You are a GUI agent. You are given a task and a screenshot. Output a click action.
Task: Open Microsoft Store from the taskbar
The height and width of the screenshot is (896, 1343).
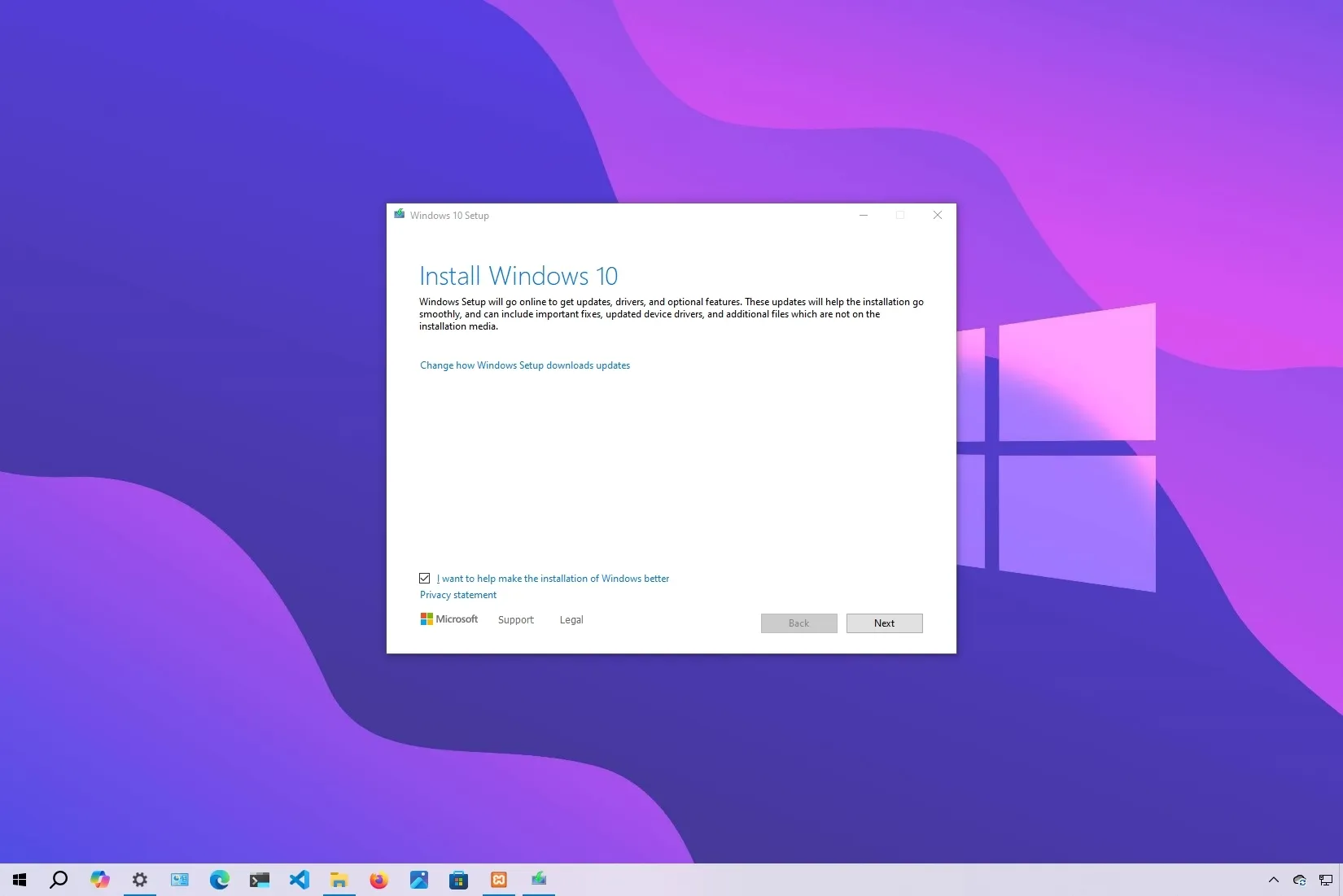click(459, 880)
